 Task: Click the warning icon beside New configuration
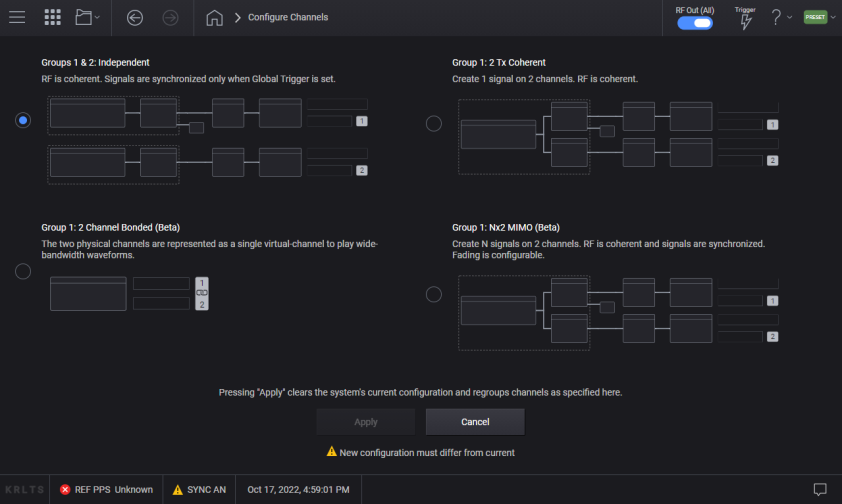[x=332, y=452]
